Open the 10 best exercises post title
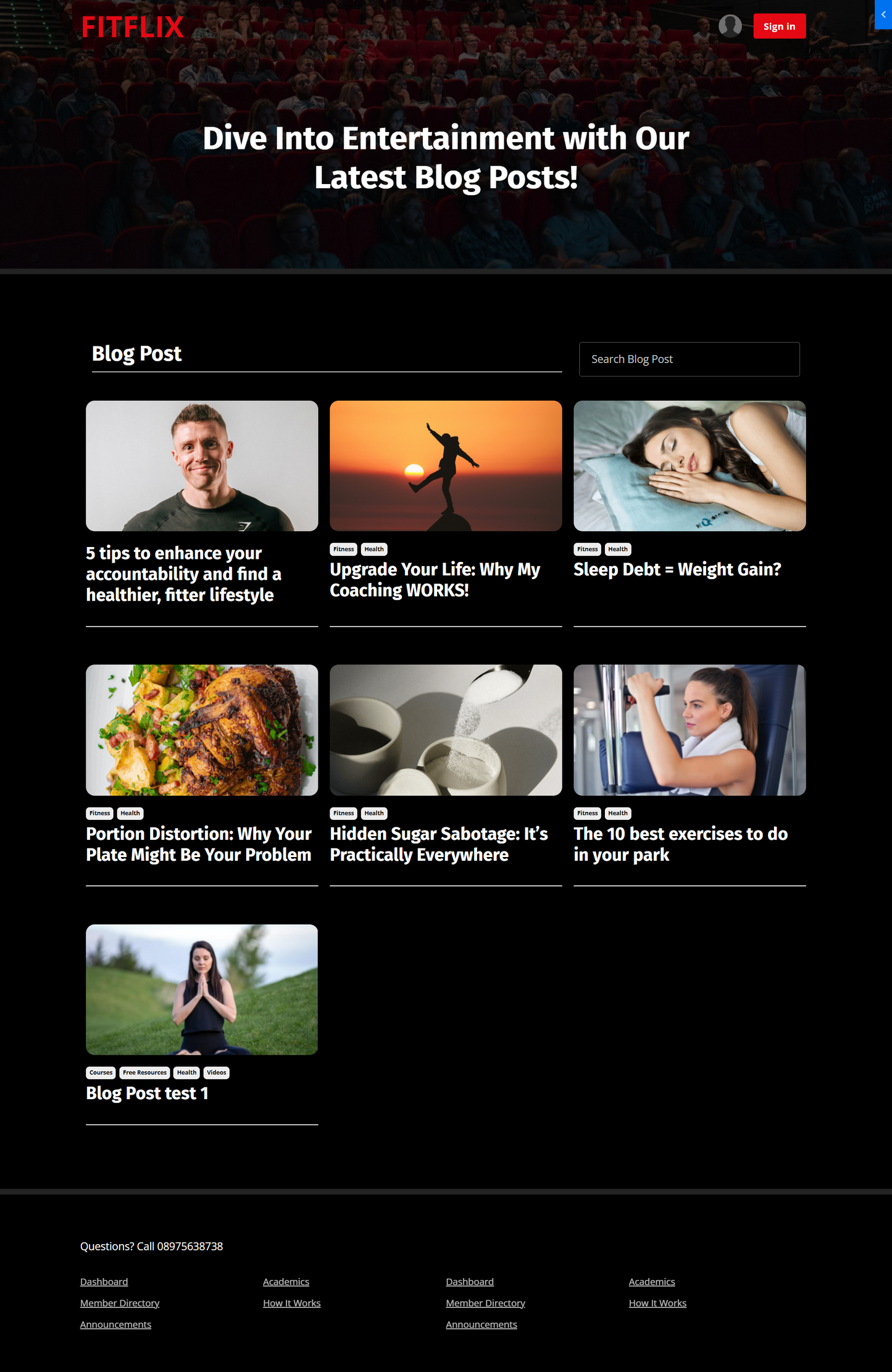892x1372 pixels. tap(680, 844)
